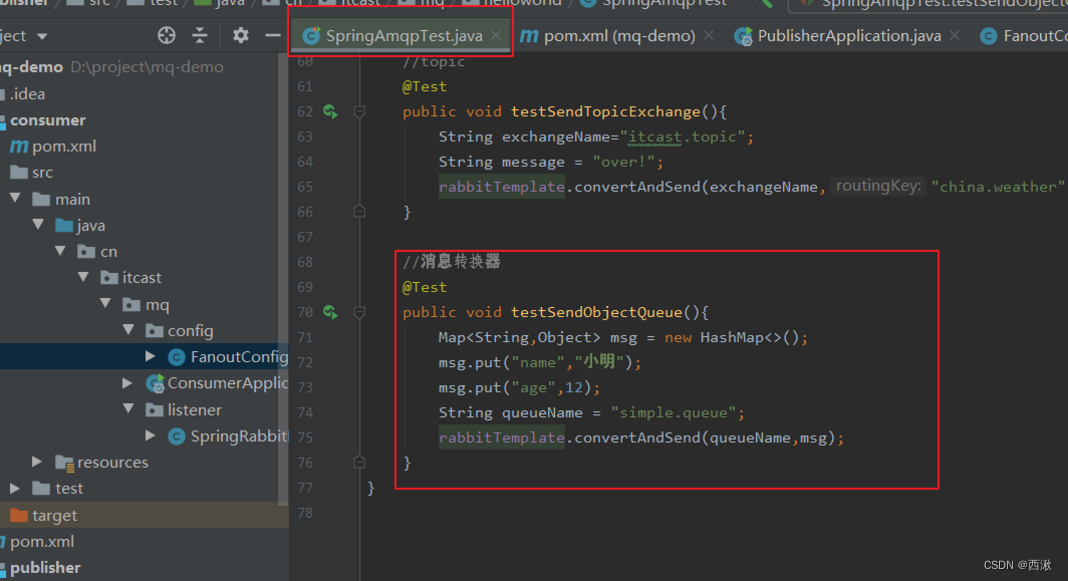Click the @Test annotation on line 69

(424, 287)
